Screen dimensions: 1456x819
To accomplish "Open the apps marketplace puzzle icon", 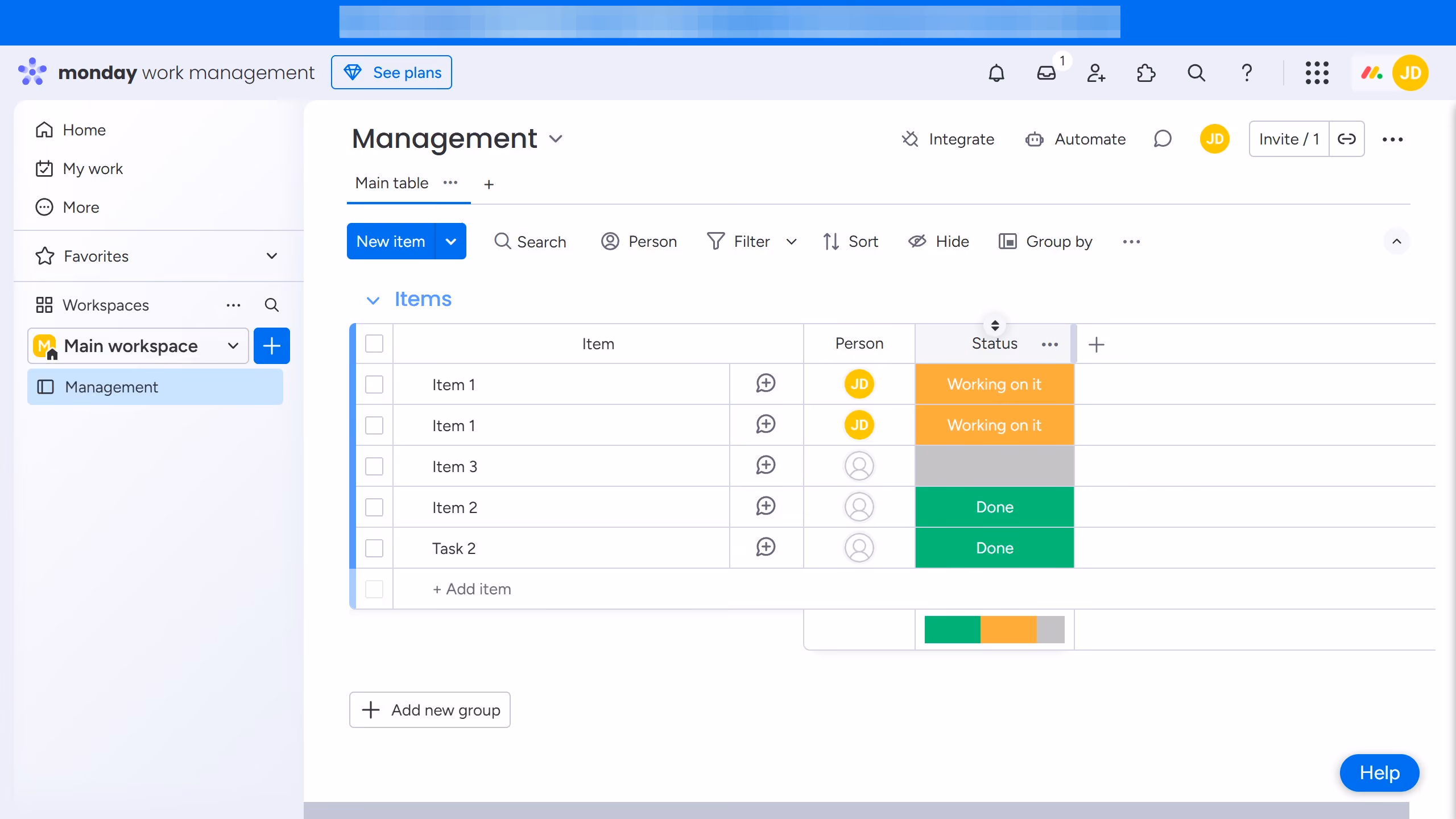I will point(1146,73).
